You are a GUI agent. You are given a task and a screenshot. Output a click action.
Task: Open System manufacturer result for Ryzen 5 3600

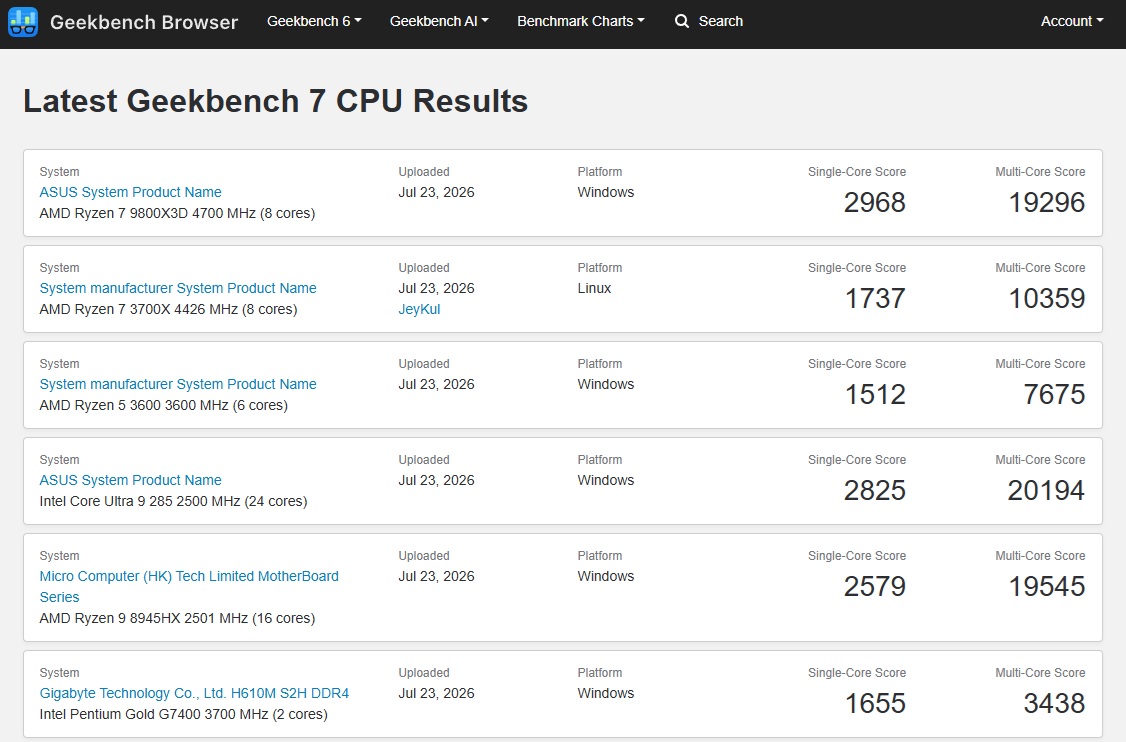(177, 384)
